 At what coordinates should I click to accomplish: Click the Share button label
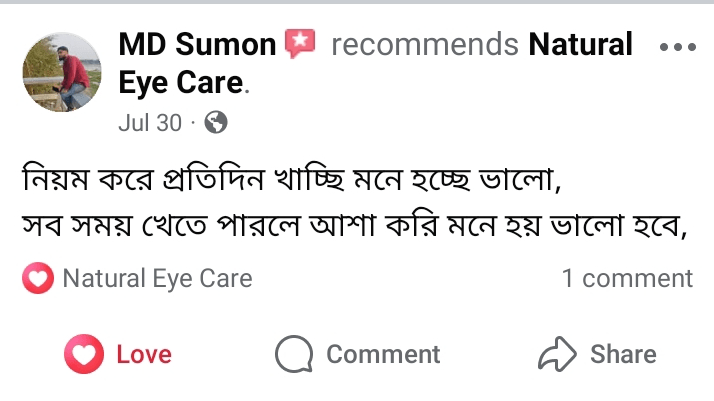coord(623,354)
